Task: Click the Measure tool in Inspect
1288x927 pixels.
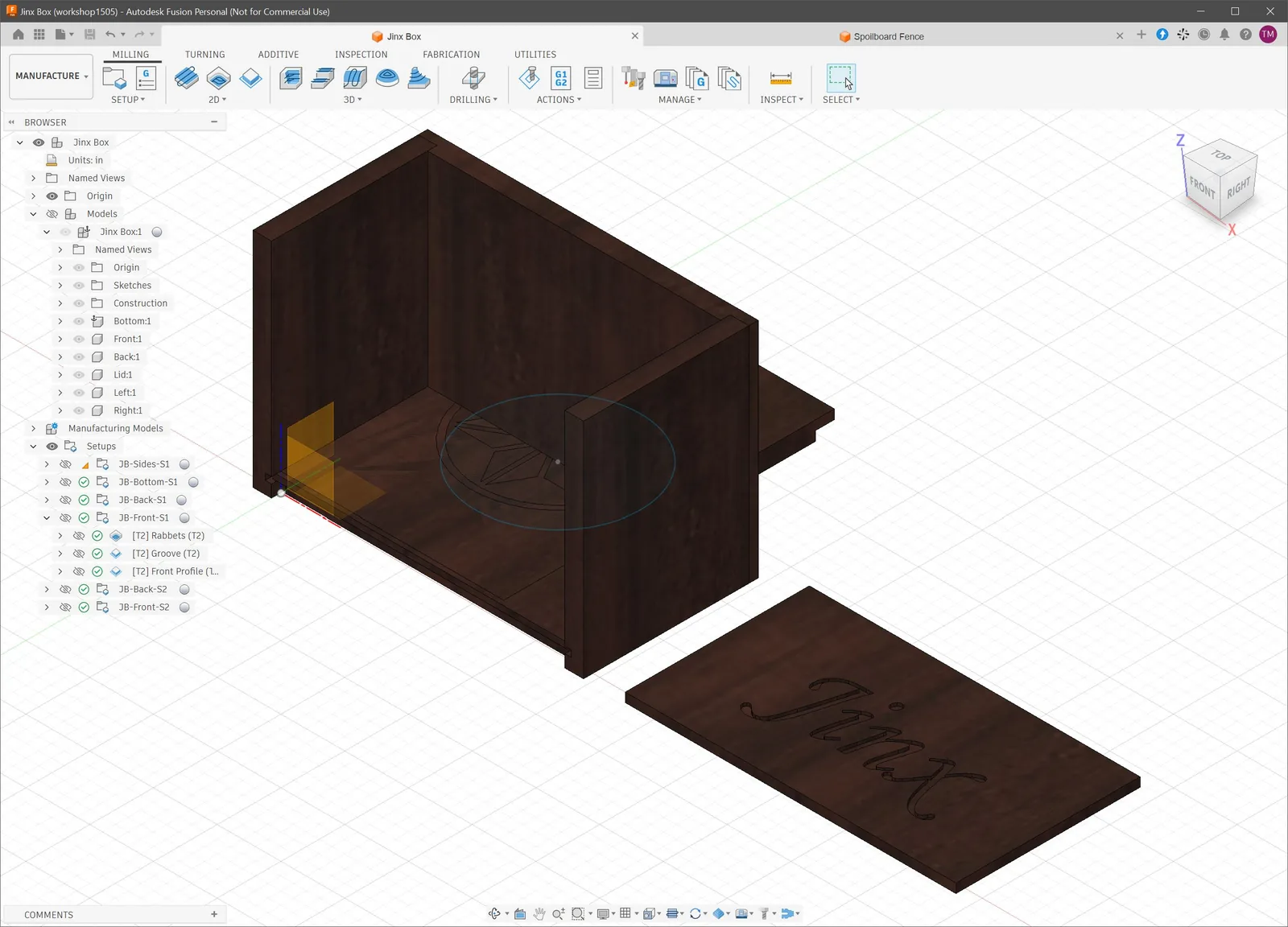Action: [781, 78]
